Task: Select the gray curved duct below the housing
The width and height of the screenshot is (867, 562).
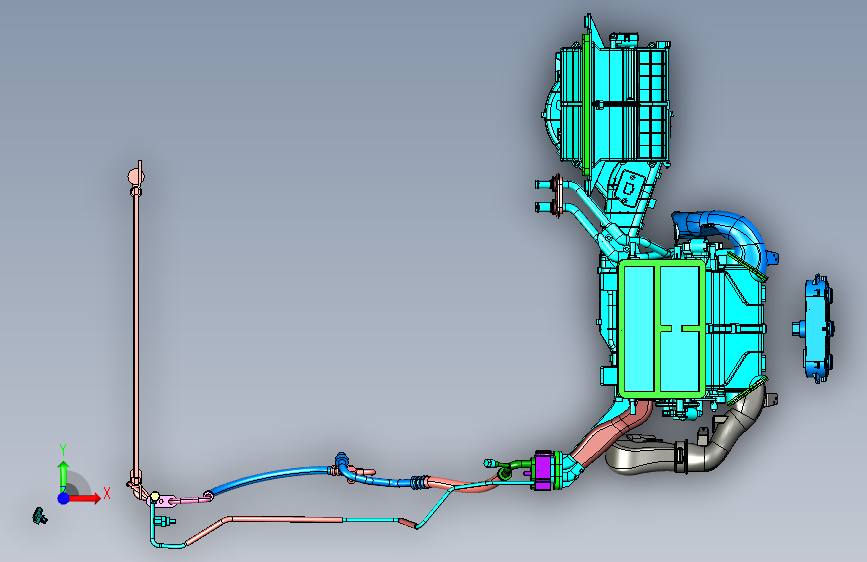Action: coord(691,445)
